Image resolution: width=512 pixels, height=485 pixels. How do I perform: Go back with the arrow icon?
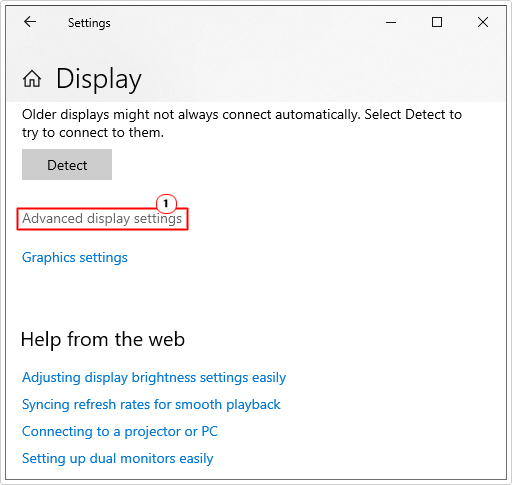coord(30,22)
